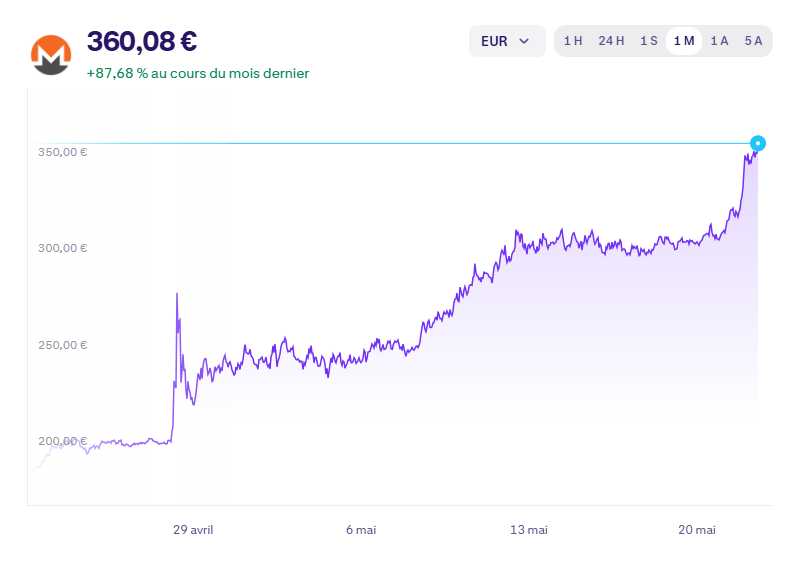
Task: Switch chart to the 1 A range
Action: 719,41
